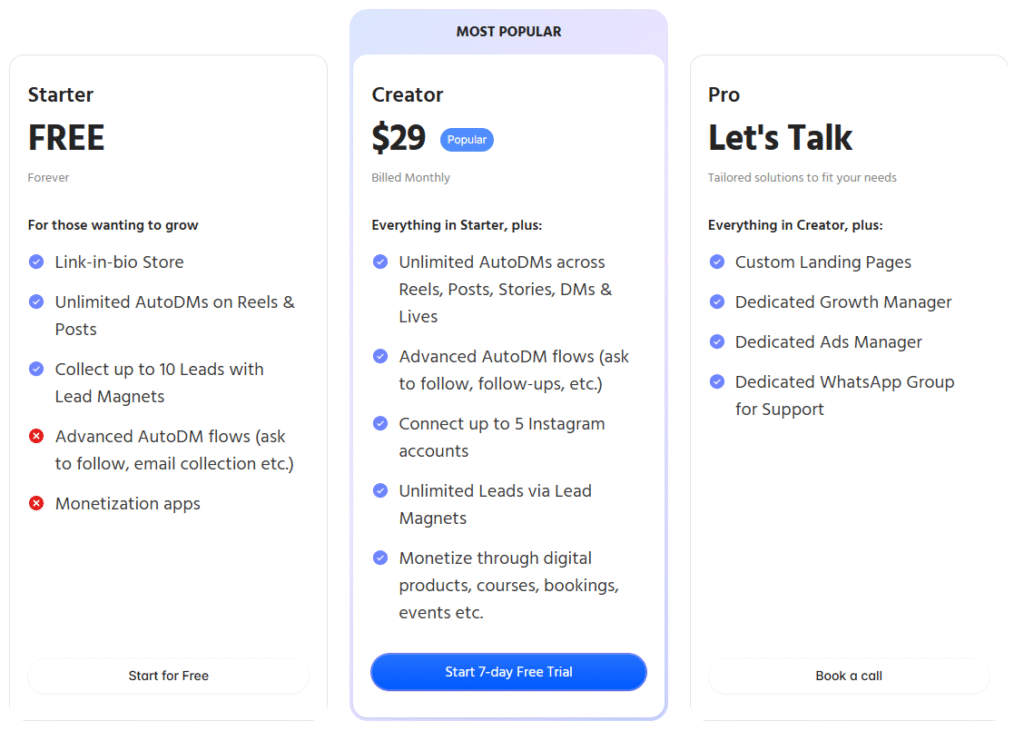Click the checkmark next to Dedicated Growth Manager

717,302
